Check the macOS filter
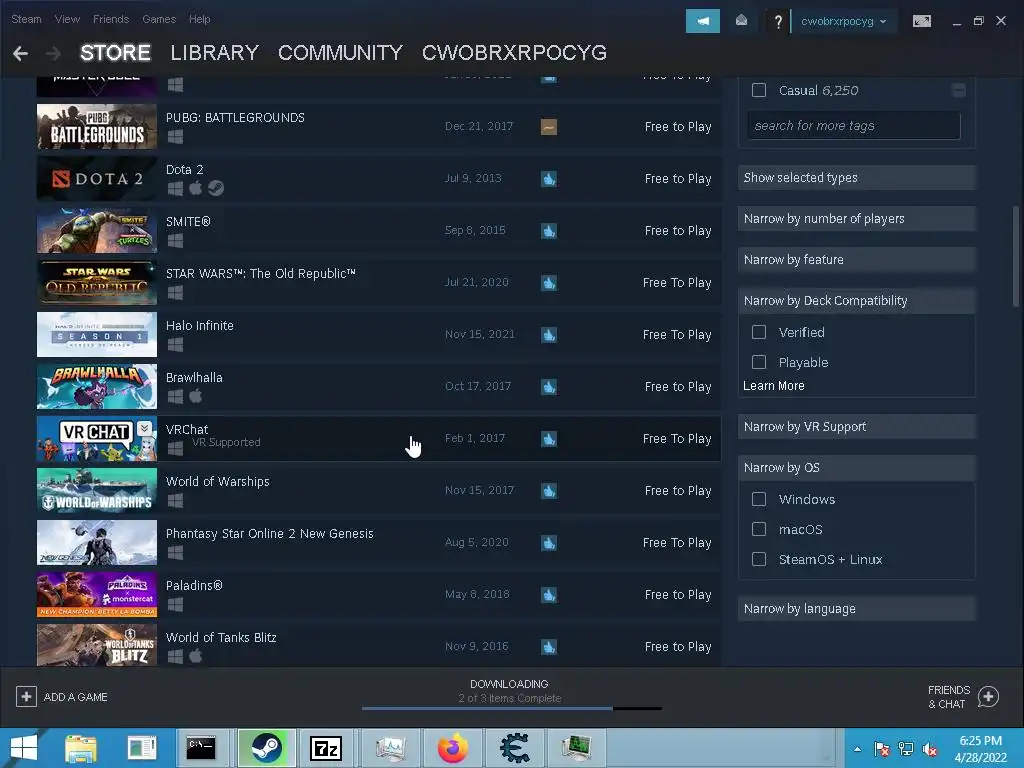This screenshot has width=1024, height=768. tap(759, 530)
